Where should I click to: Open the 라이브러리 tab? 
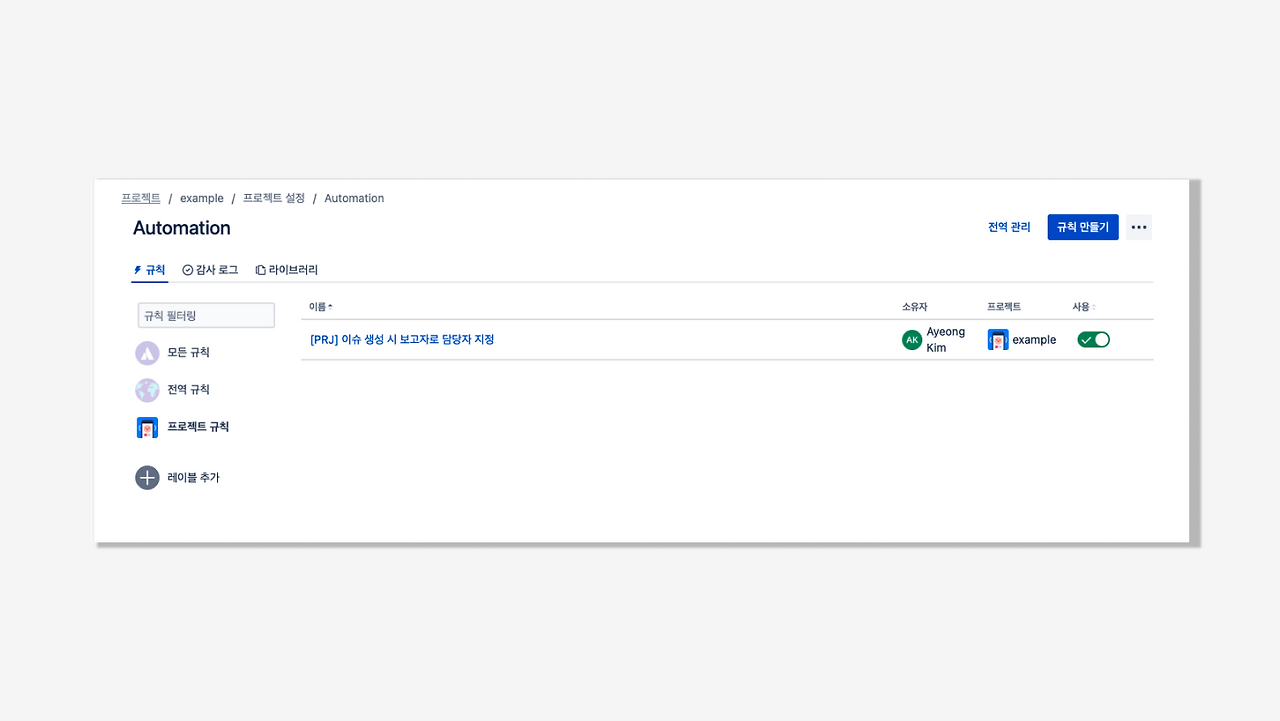point(287,270)
